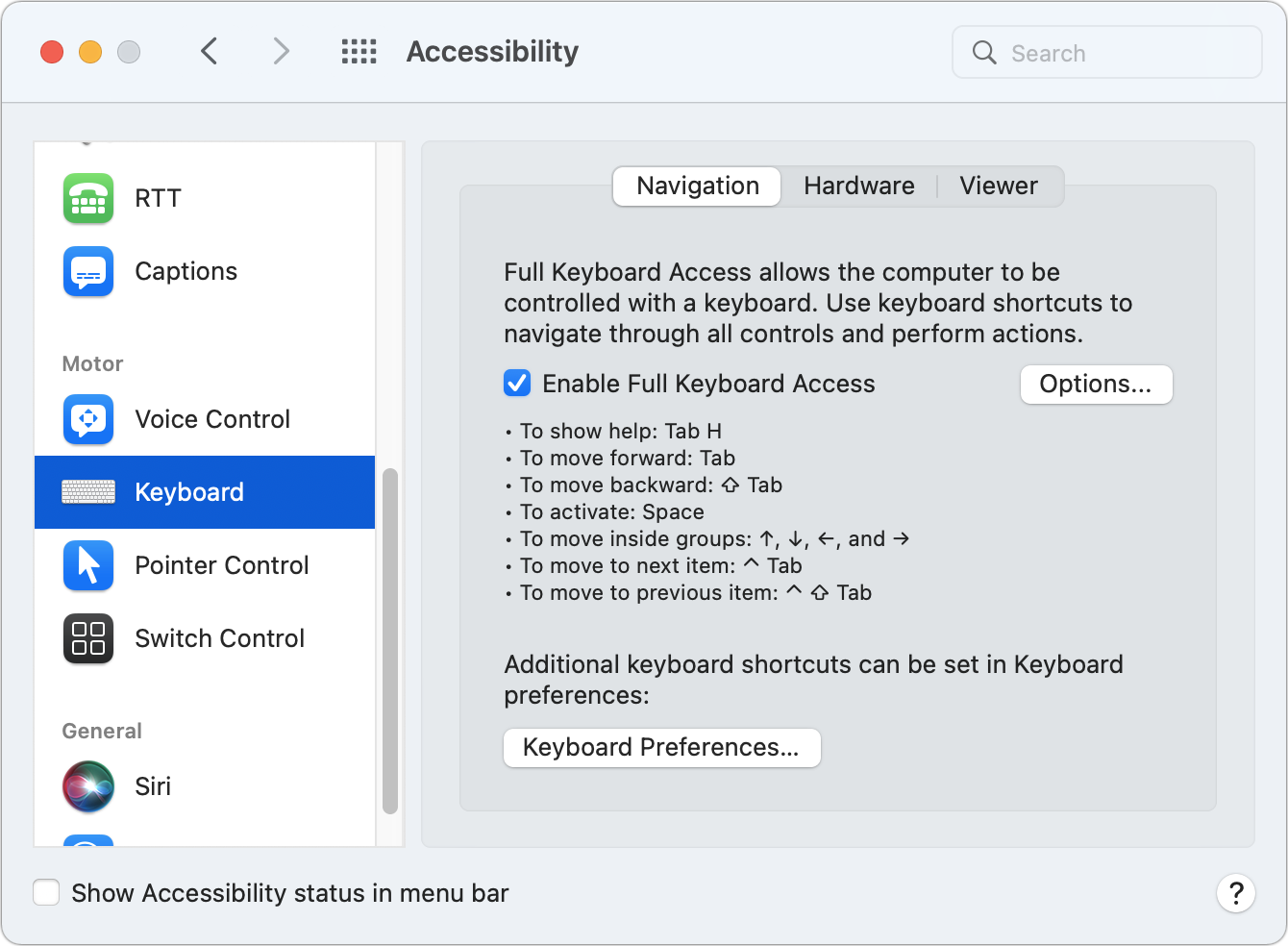Open Pointer Control settings
This screenshot has width=1288, height=946.
87,565
